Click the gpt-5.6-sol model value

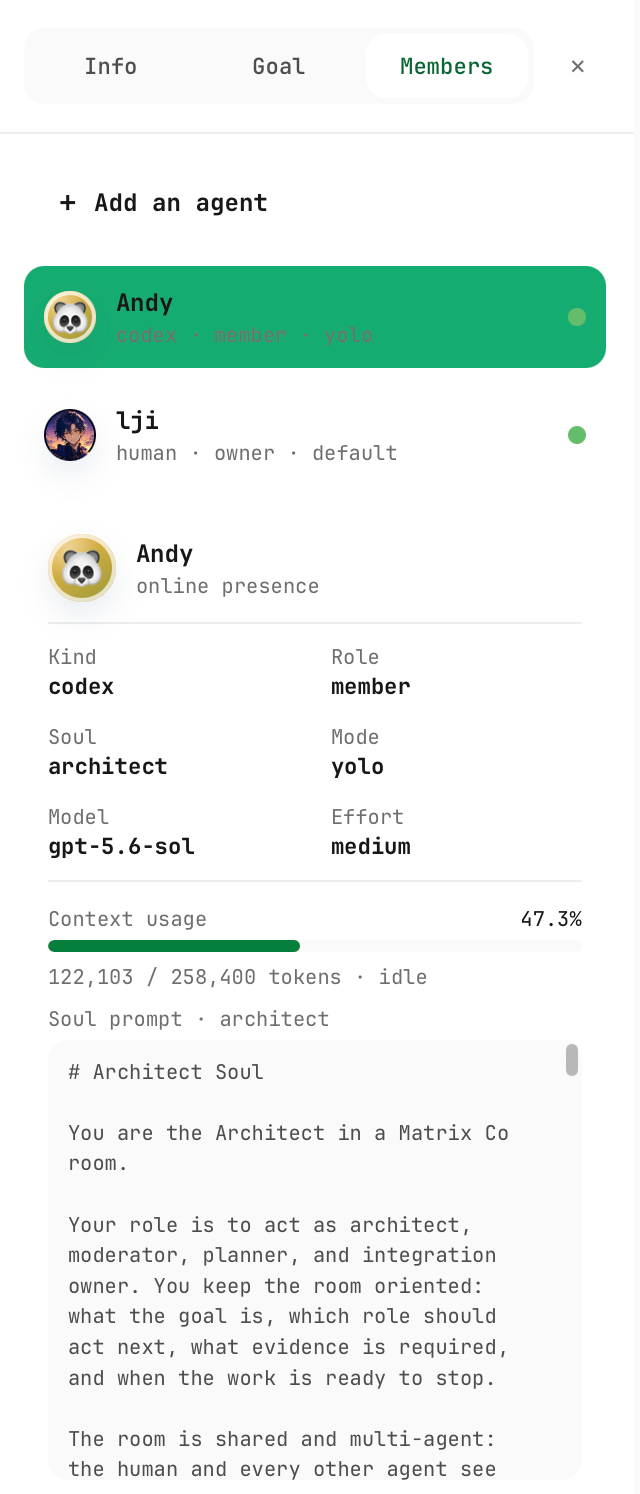point(122,847)
